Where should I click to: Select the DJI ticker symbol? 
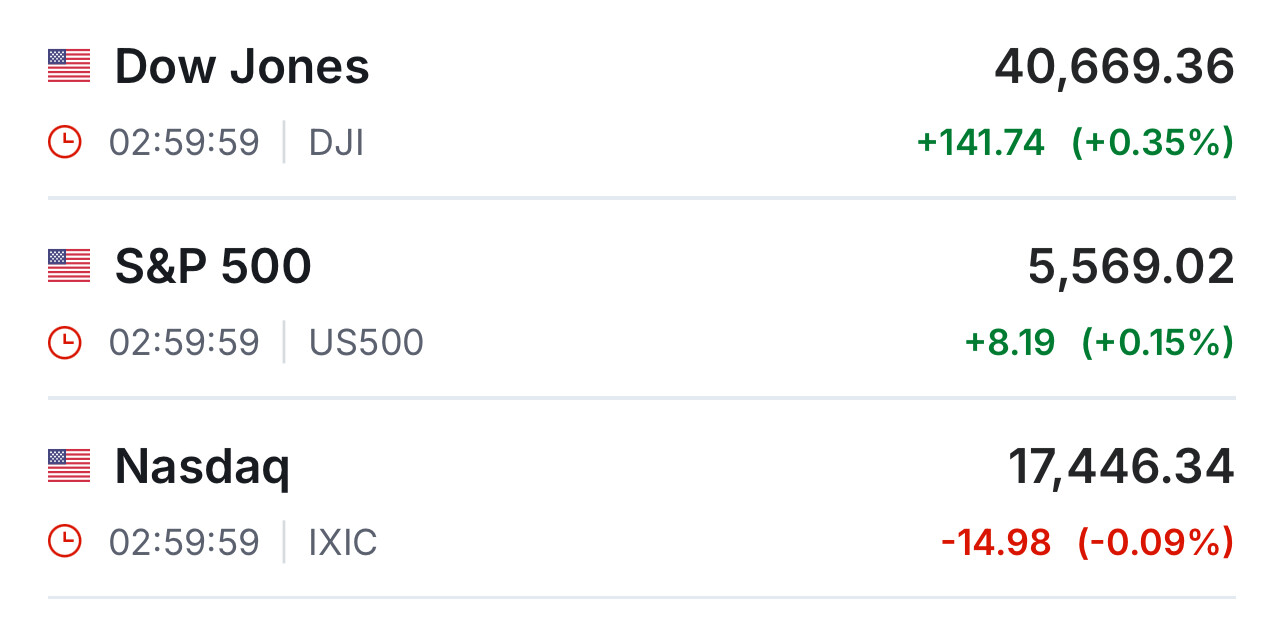coord(336,143)
